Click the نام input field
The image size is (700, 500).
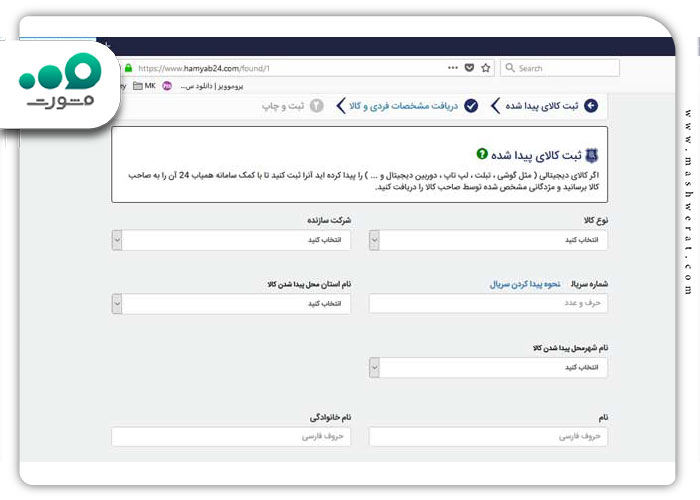point(488,437)
